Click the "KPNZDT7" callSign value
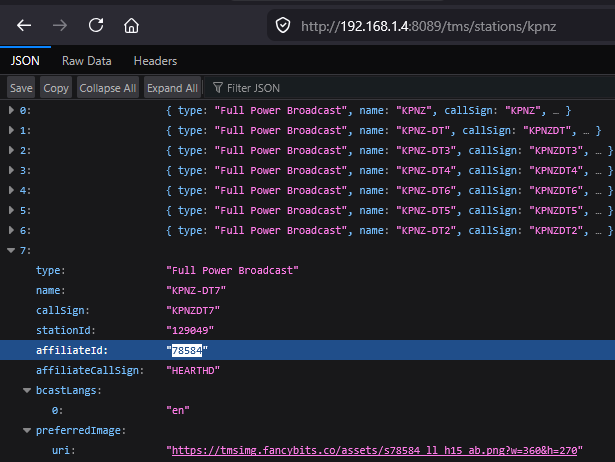 [193, 310]
